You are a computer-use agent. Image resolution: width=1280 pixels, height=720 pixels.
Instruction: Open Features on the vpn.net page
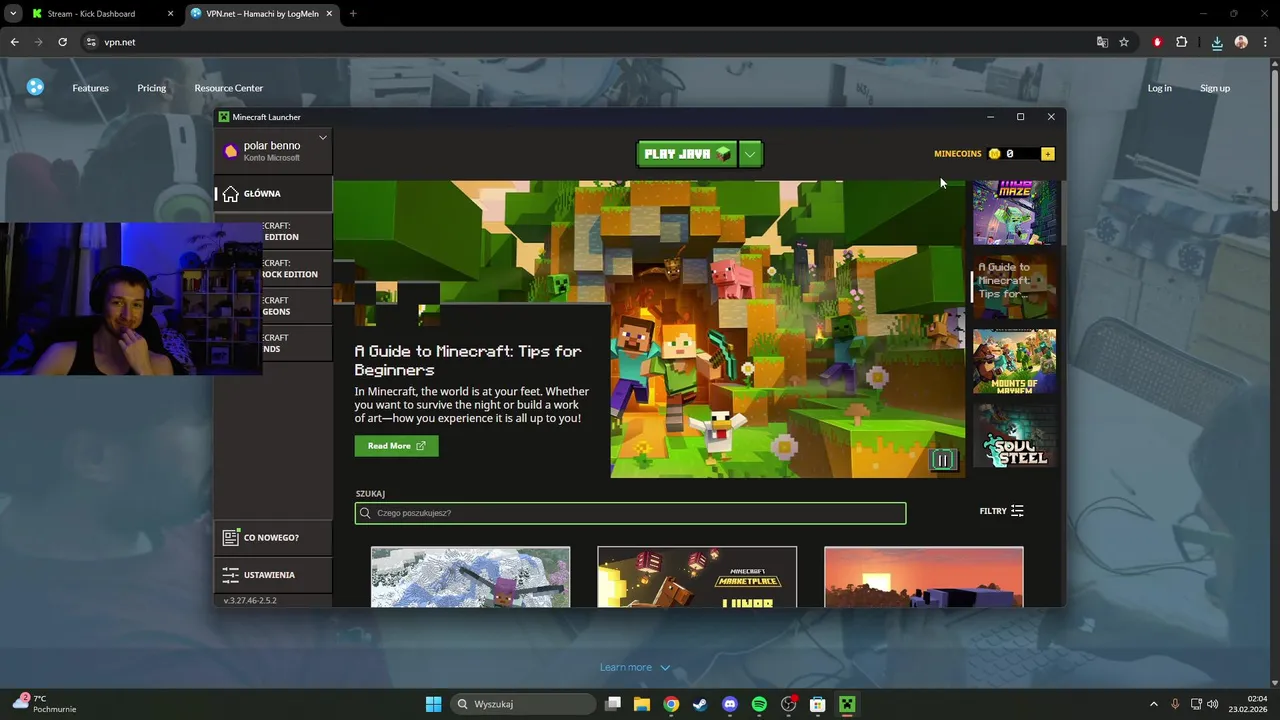(90, 88)
